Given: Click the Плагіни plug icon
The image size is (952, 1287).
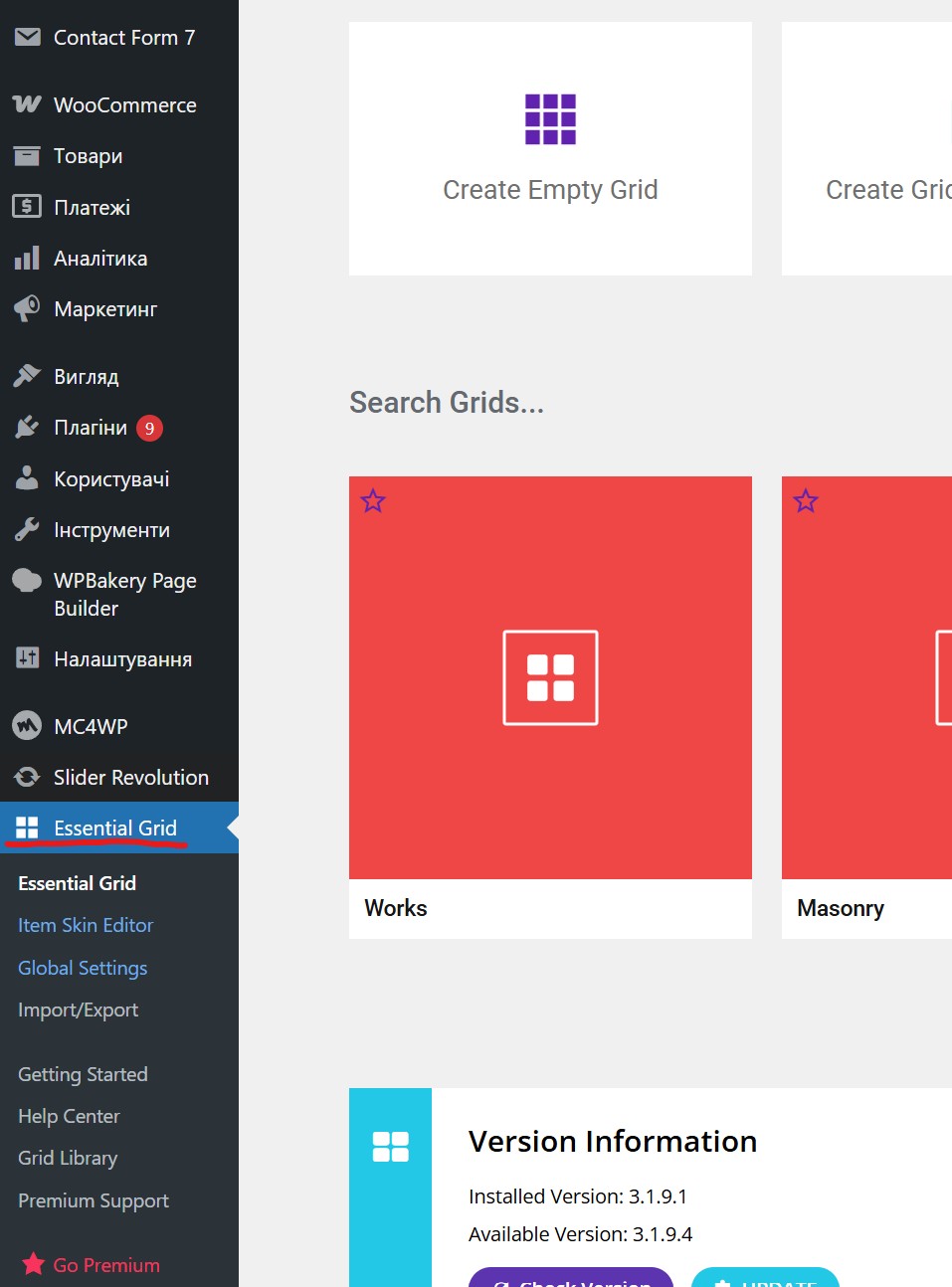Looking at the screenshot, I should (27, 428).
